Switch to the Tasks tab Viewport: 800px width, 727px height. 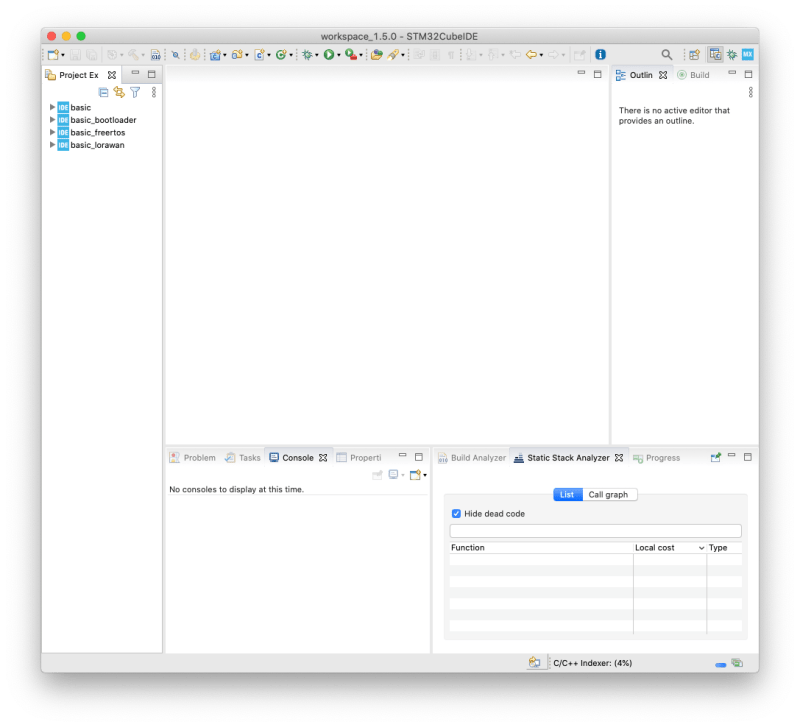pyautogui.click(x=243, y=458)
